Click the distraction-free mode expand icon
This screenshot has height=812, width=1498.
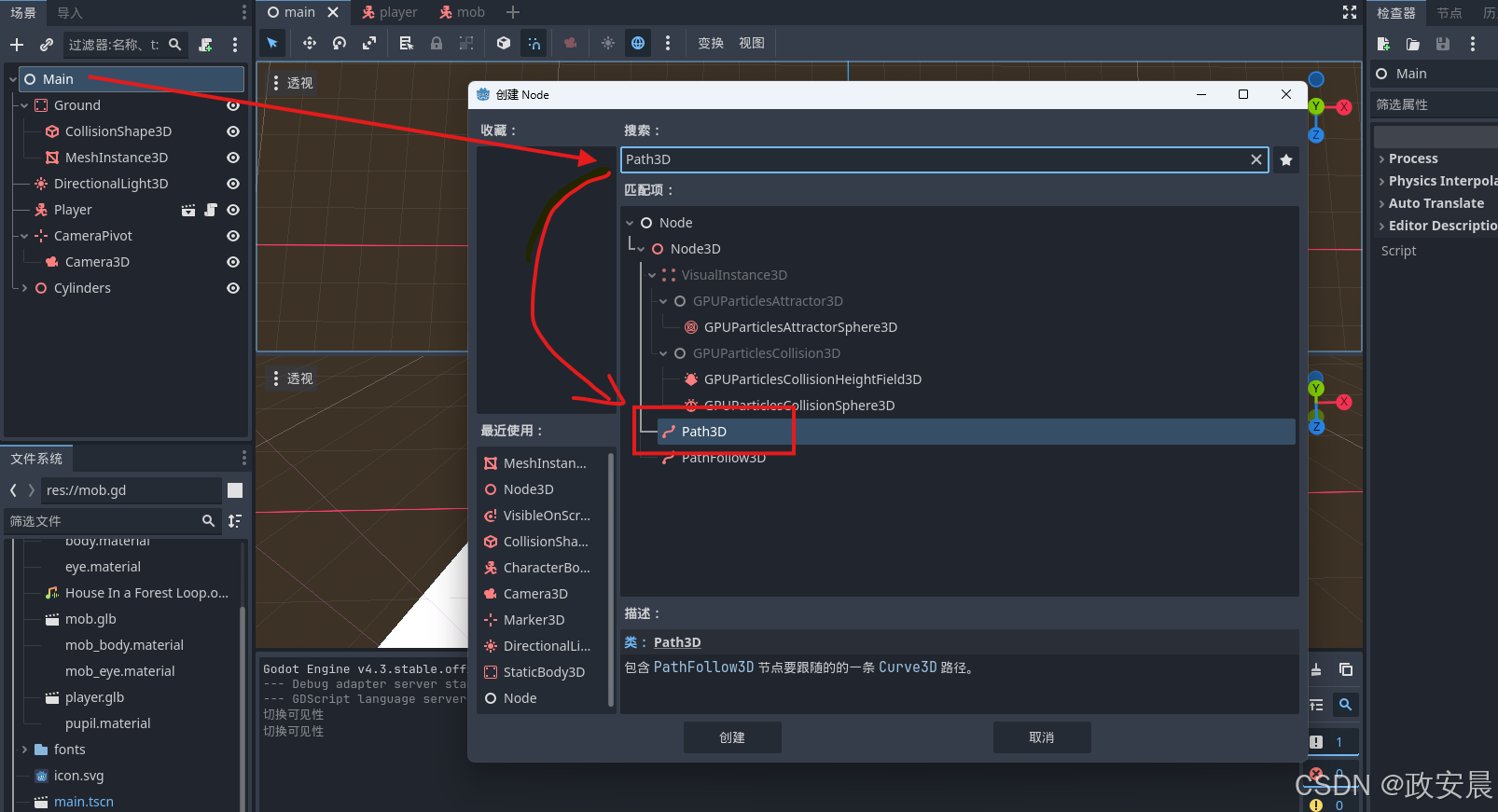point(1350,12)
